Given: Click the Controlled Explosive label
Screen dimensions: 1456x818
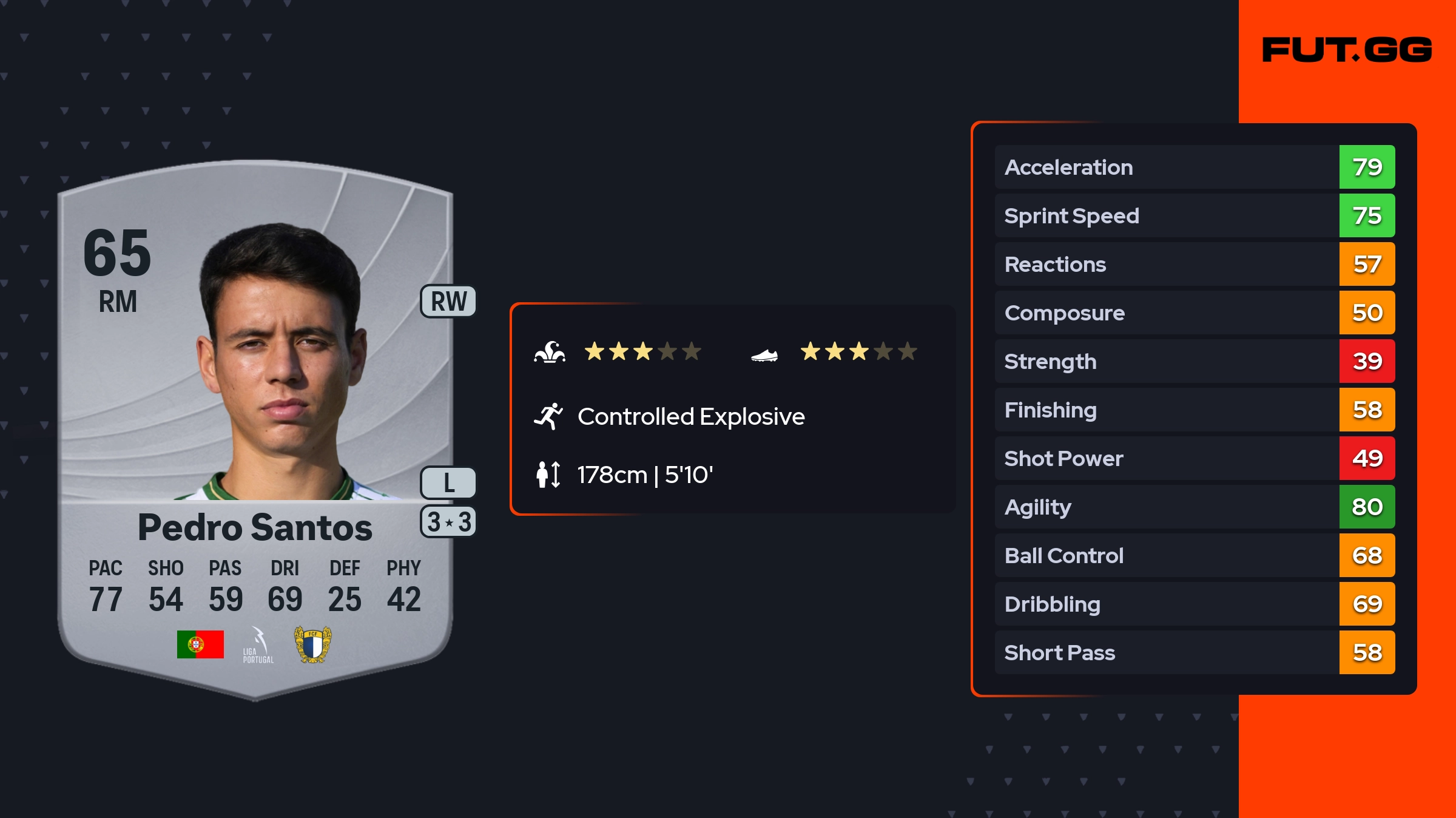Looking at the screenshot, I should click(691, 416).
